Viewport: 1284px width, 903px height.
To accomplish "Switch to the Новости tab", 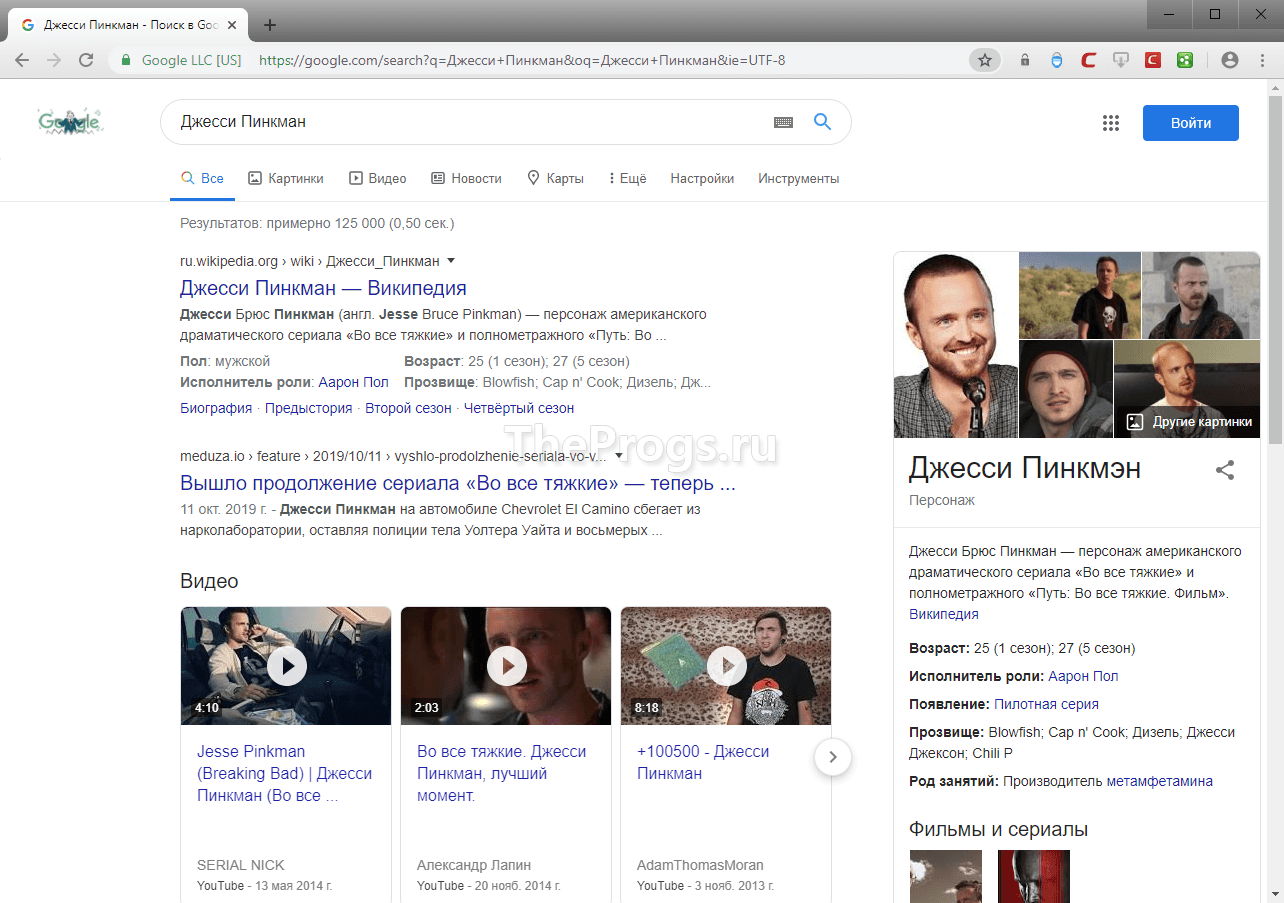I will click(466, 178).
